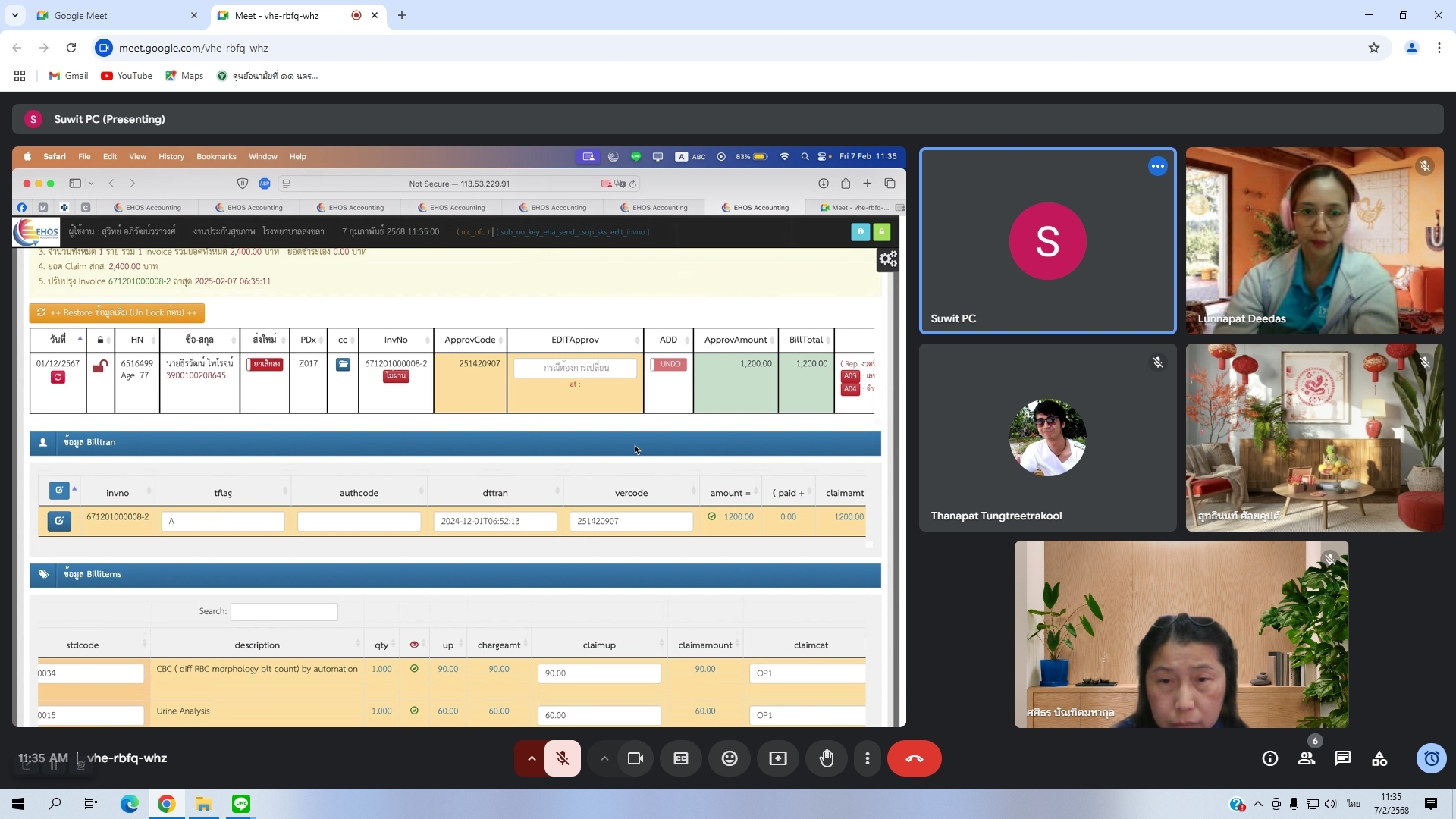Open Safari View menu in shared screen
Image resolution: width=1456 pixels, height=819 pixels.
coord(137,157)
